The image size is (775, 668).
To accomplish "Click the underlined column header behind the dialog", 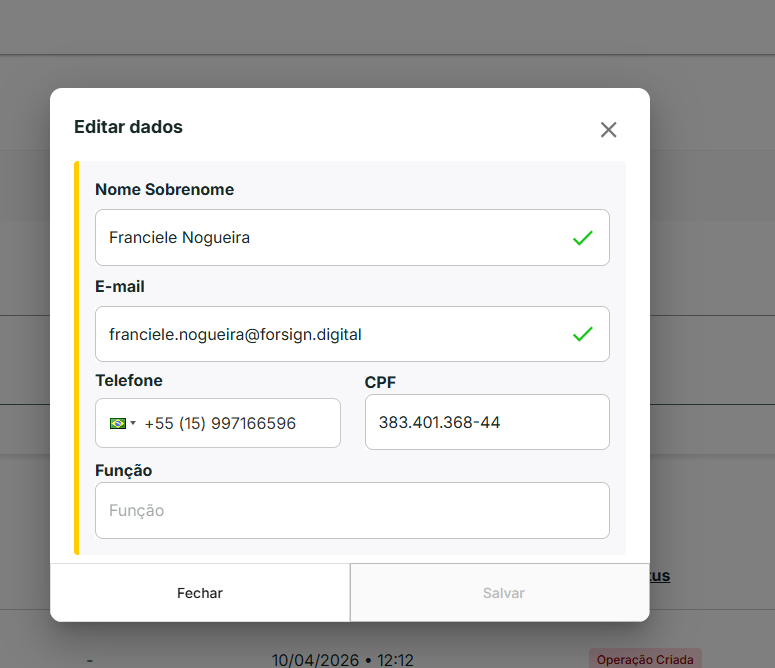I will (x=659, y=576).
